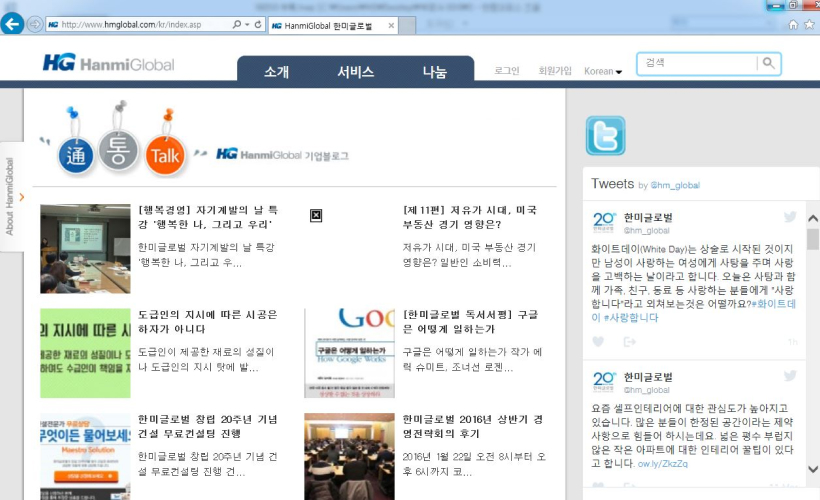This screenshot has width=820, height=500.
Task: Click first tweet's 한미글로벌 account name
Action: click(648, 218)
